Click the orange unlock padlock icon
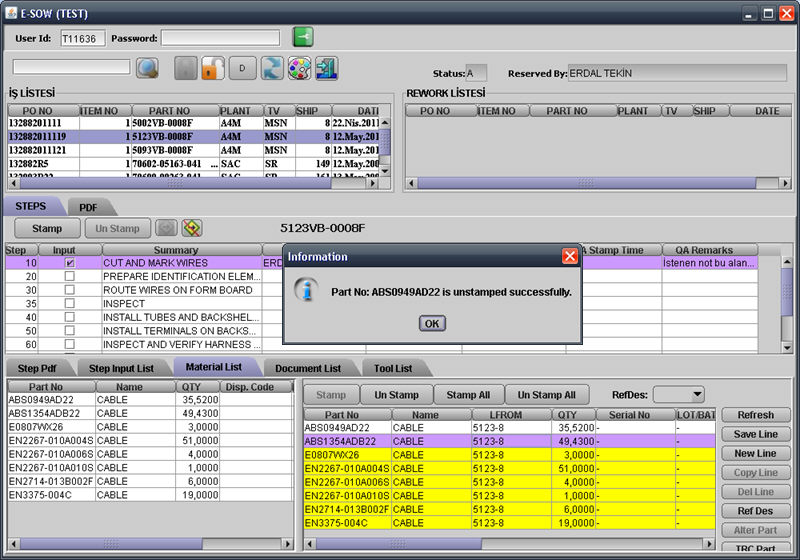This screenshot has width=800, height=560. [x=213, y=68]
